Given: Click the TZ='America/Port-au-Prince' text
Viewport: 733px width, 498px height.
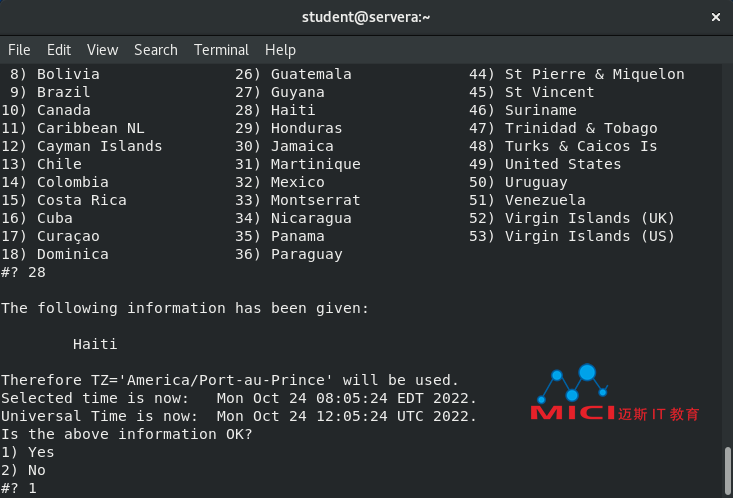Looking at the screenshot, I should pyautogui.click(x=212, y=380).
